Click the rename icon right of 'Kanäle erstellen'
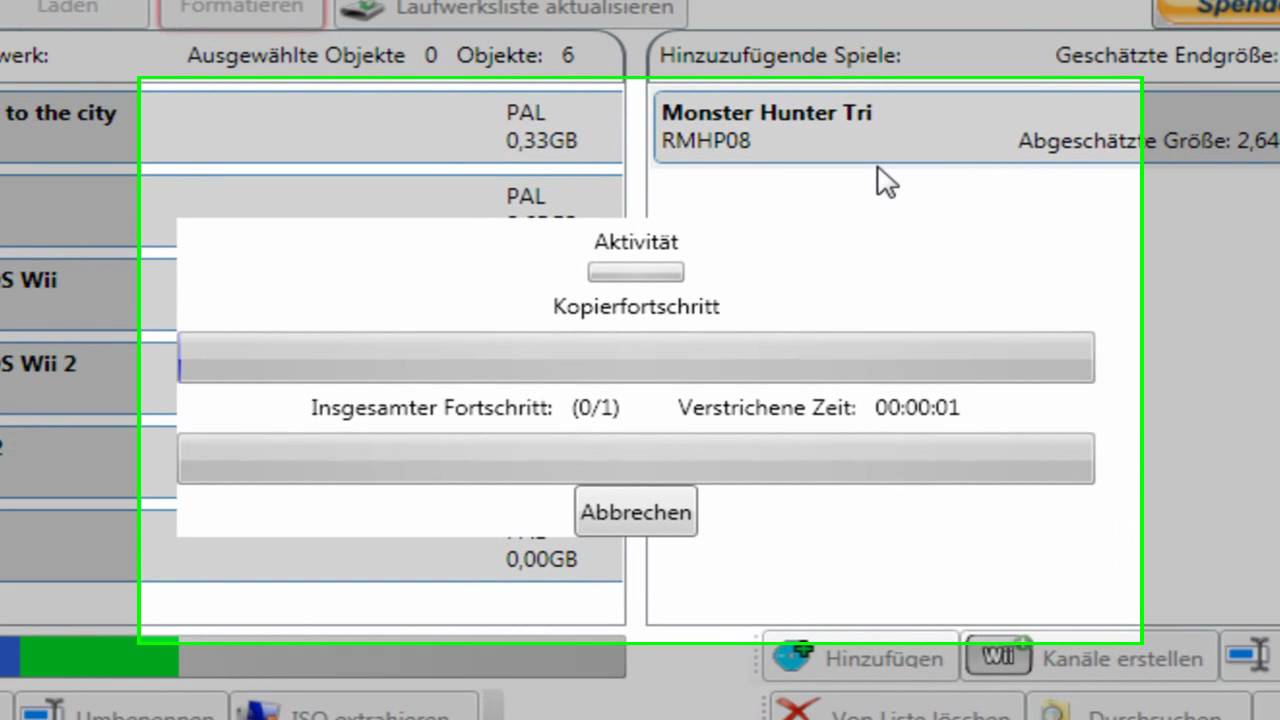The image size is (1280, 720). [1250, 656]
